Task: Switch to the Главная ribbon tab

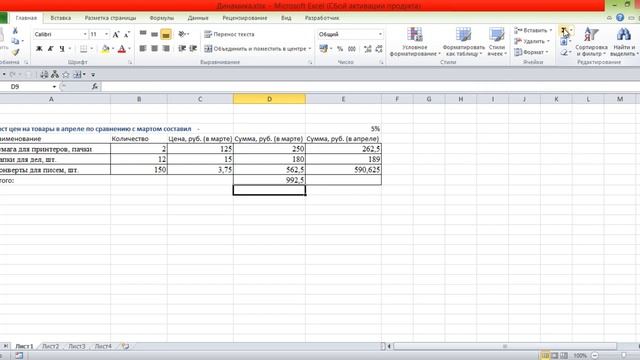Action: click(26, 18)
